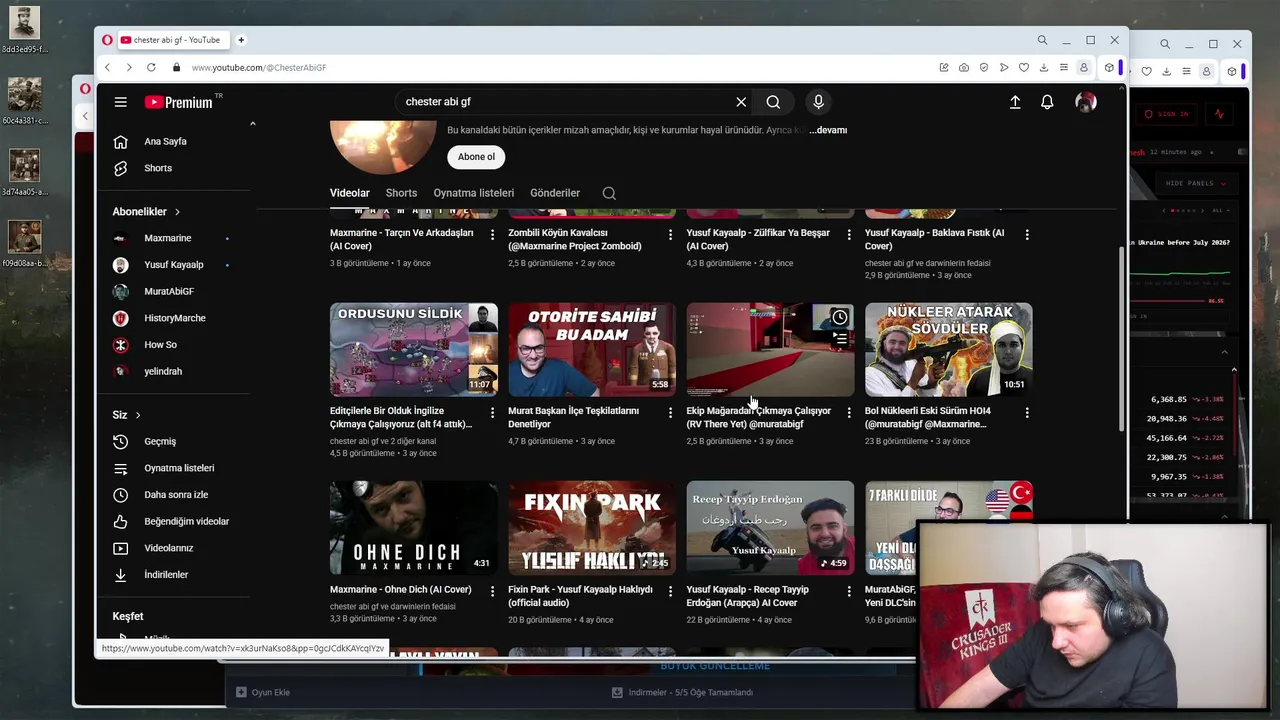
Task: Switch to the Videolar tab
Action: pyautogui.click(x=350, y=193)
